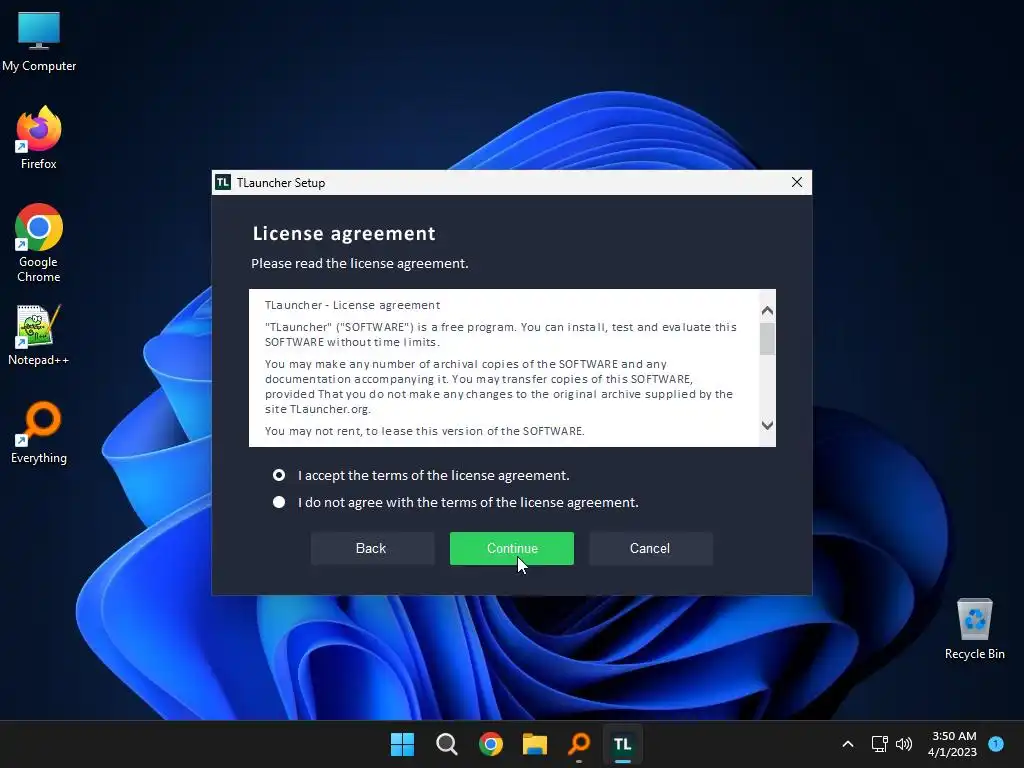The image size is (1024, 768).
Task: Open the notification badge icon
Action: click(x=996, y=743)
